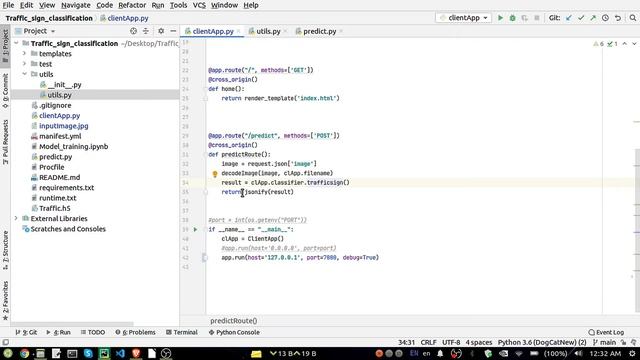This screenshot has height=360, width=640.
Task: Open the Problems tool window
Action: click(135, 332)
